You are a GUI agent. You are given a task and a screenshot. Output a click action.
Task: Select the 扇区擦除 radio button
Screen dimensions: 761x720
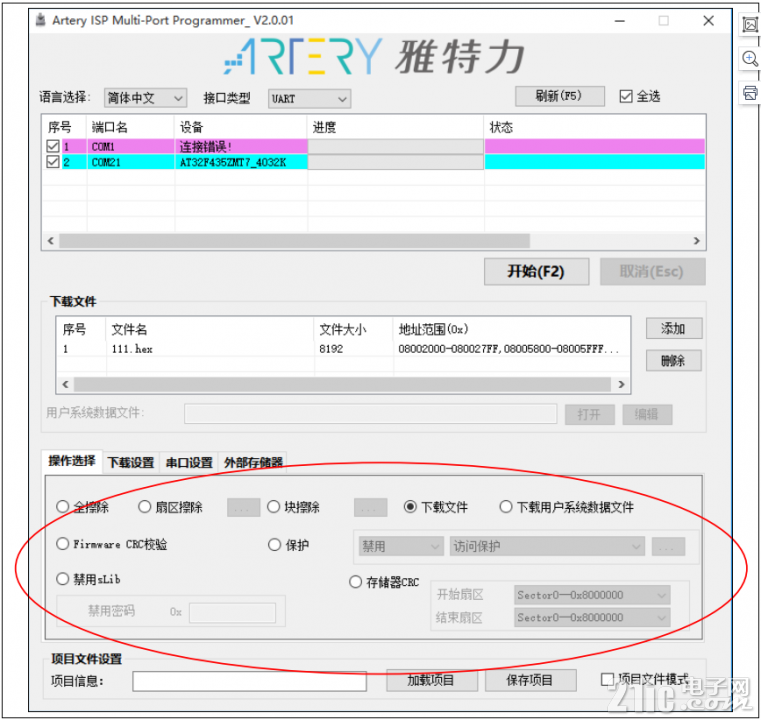click(144, 507)
